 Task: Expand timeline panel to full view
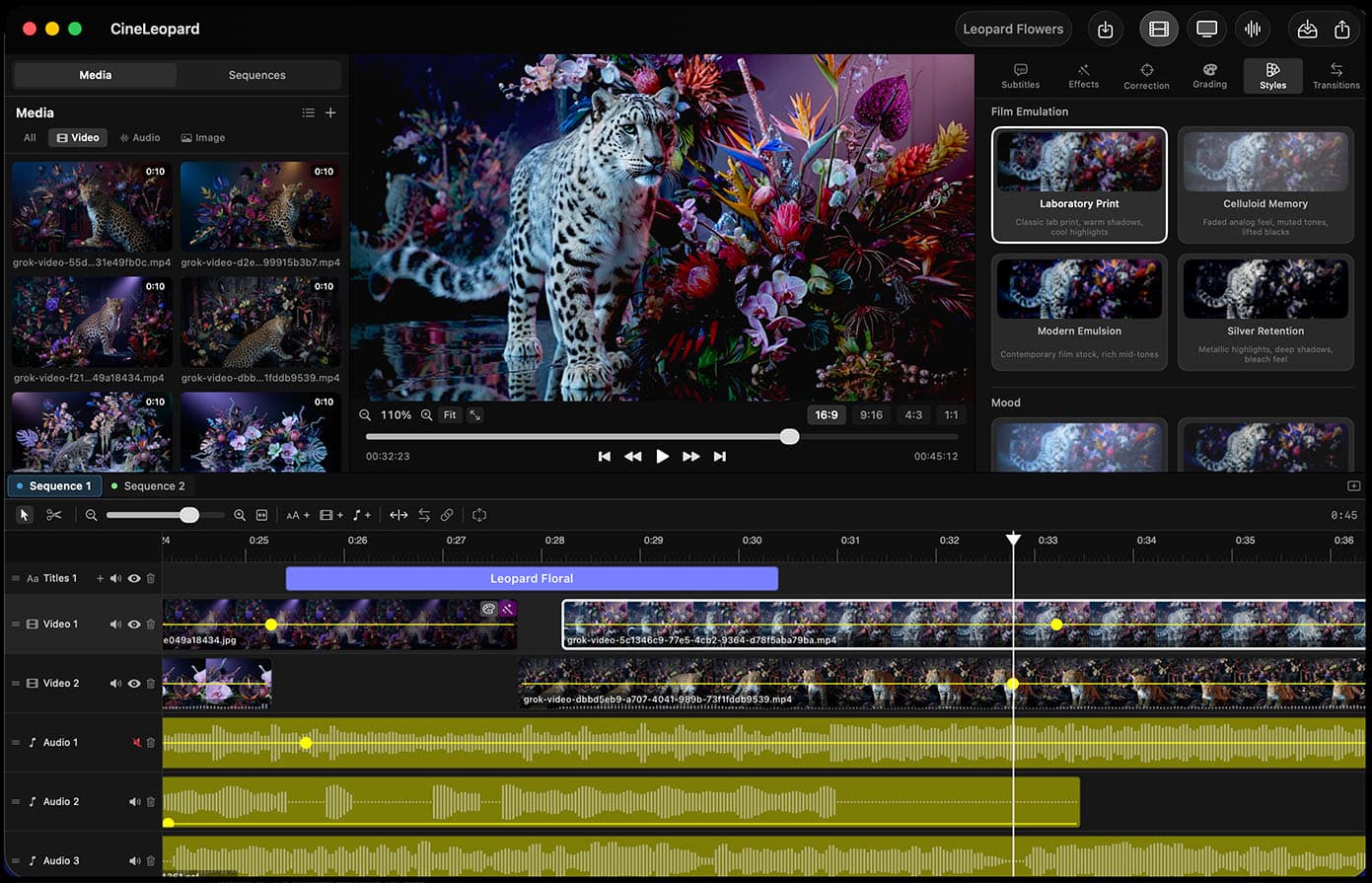pos(1353,485)
